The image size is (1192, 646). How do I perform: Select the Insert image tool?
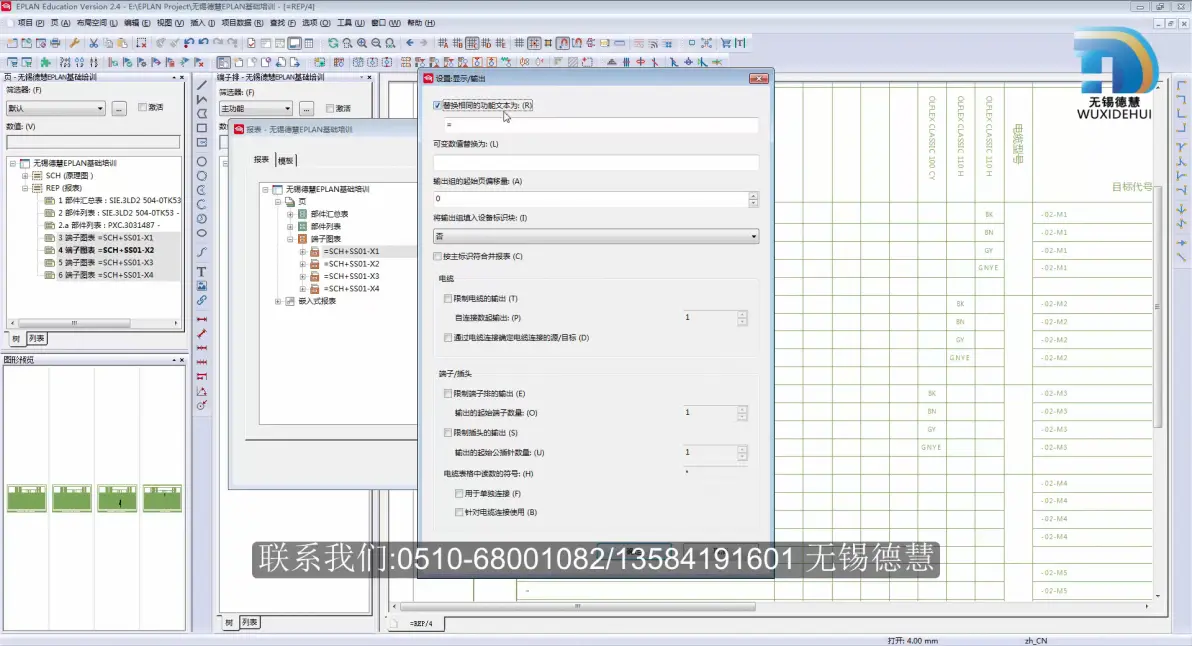(201, 286)
